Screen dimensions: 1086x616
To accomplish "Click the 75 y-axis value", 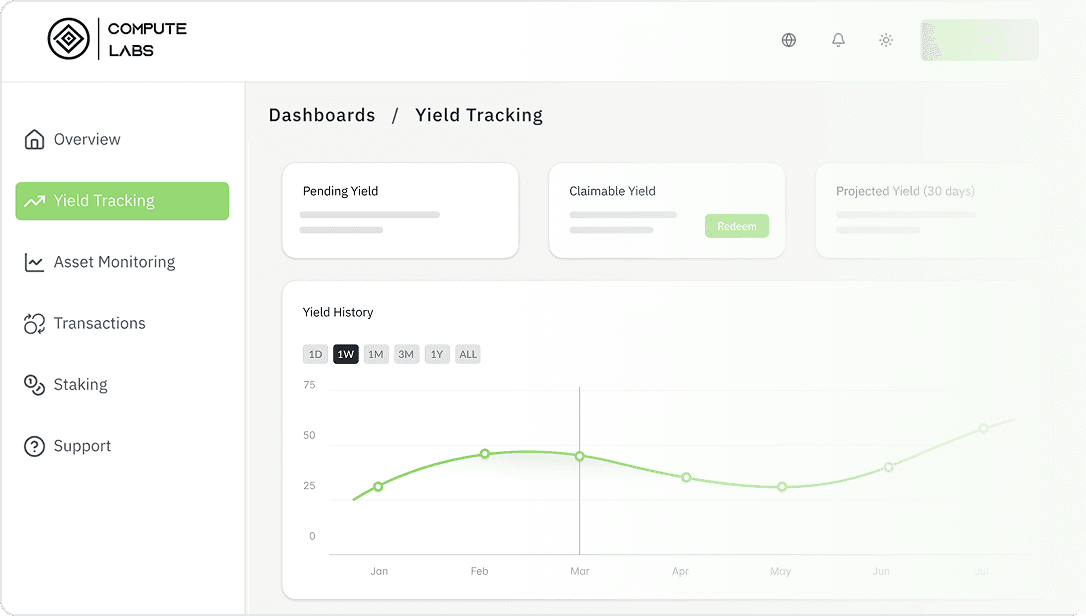I will tap(309, 385).
